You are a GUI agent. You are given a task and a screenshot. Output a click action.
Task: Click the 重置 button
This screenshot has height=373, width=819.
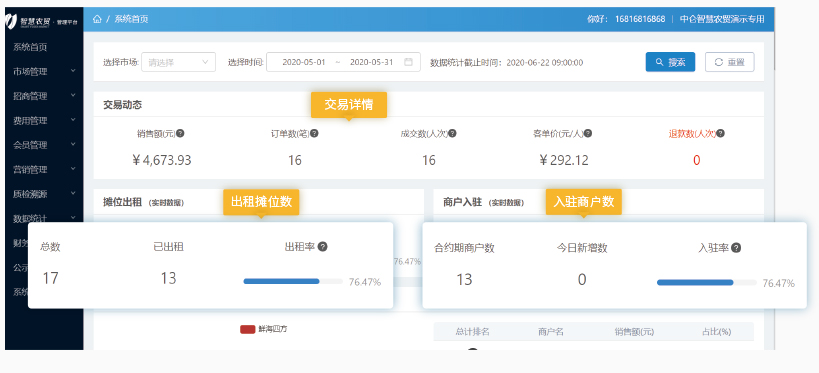(x=730, y=62)
